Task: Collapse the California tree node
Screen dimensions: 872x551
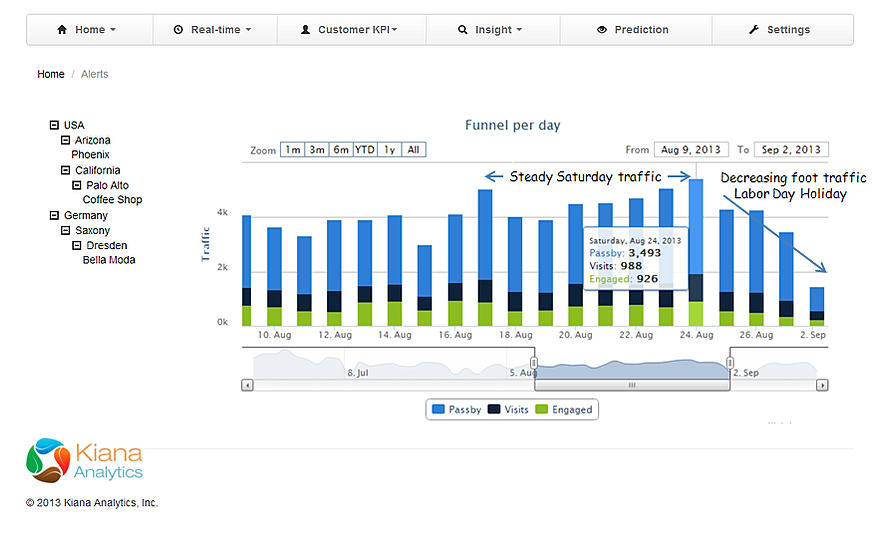Action: click(66, 170)
